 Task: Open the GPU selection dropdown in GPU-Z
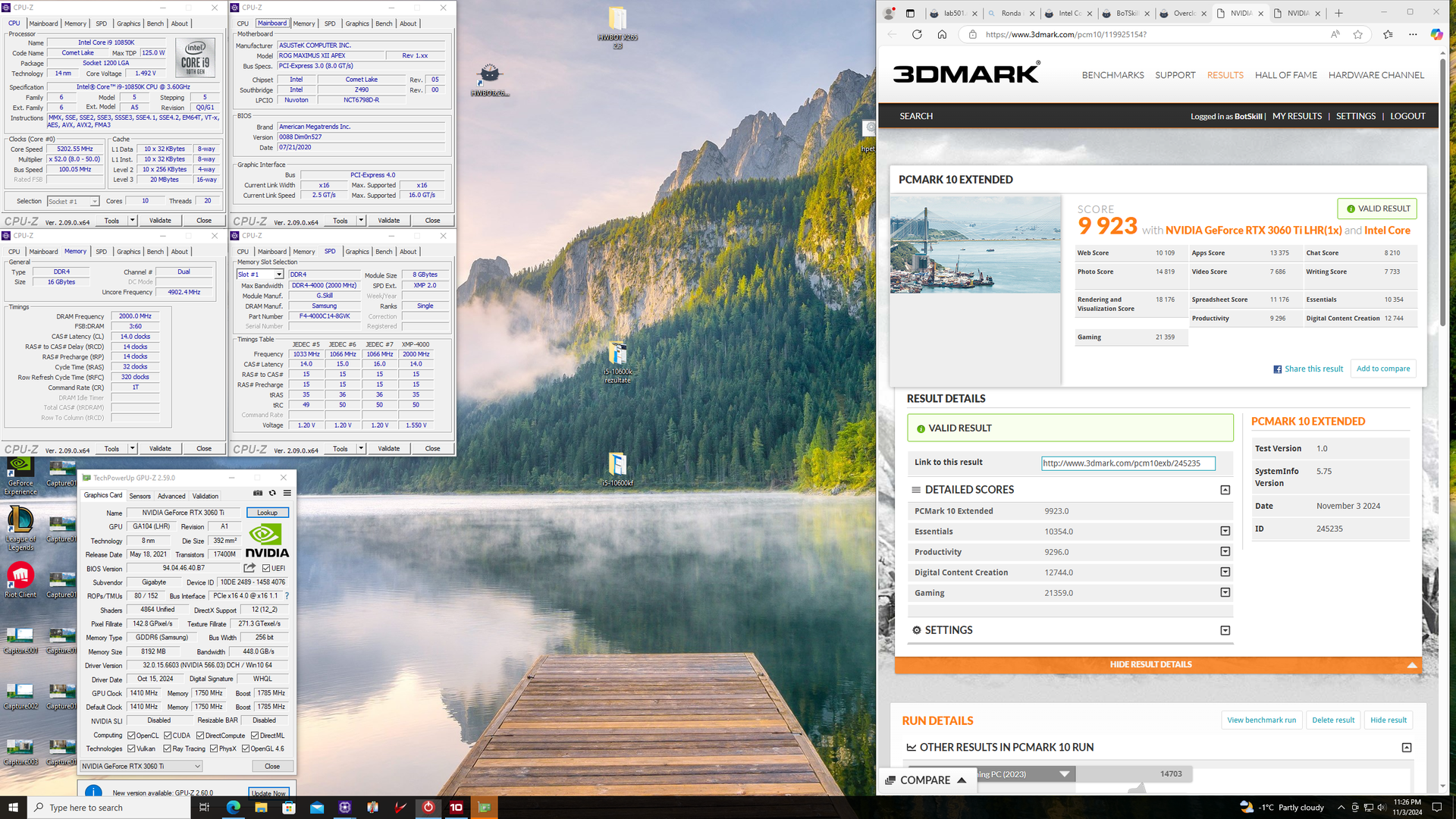[x=141, y=766]
